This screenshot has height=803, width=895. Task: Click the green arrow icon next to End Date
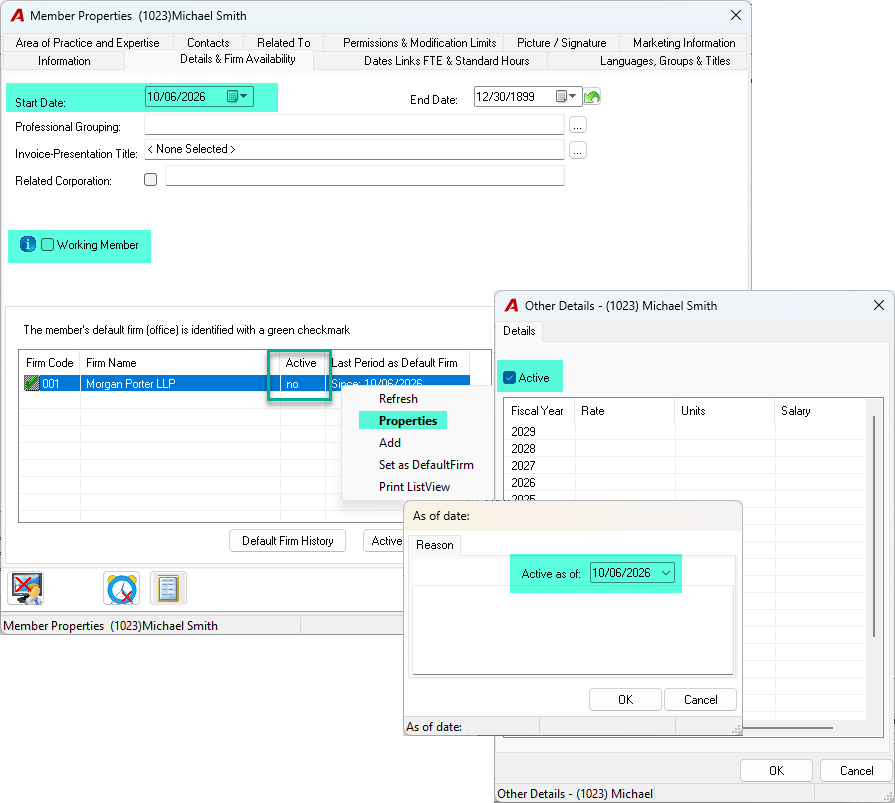point(592,97)
